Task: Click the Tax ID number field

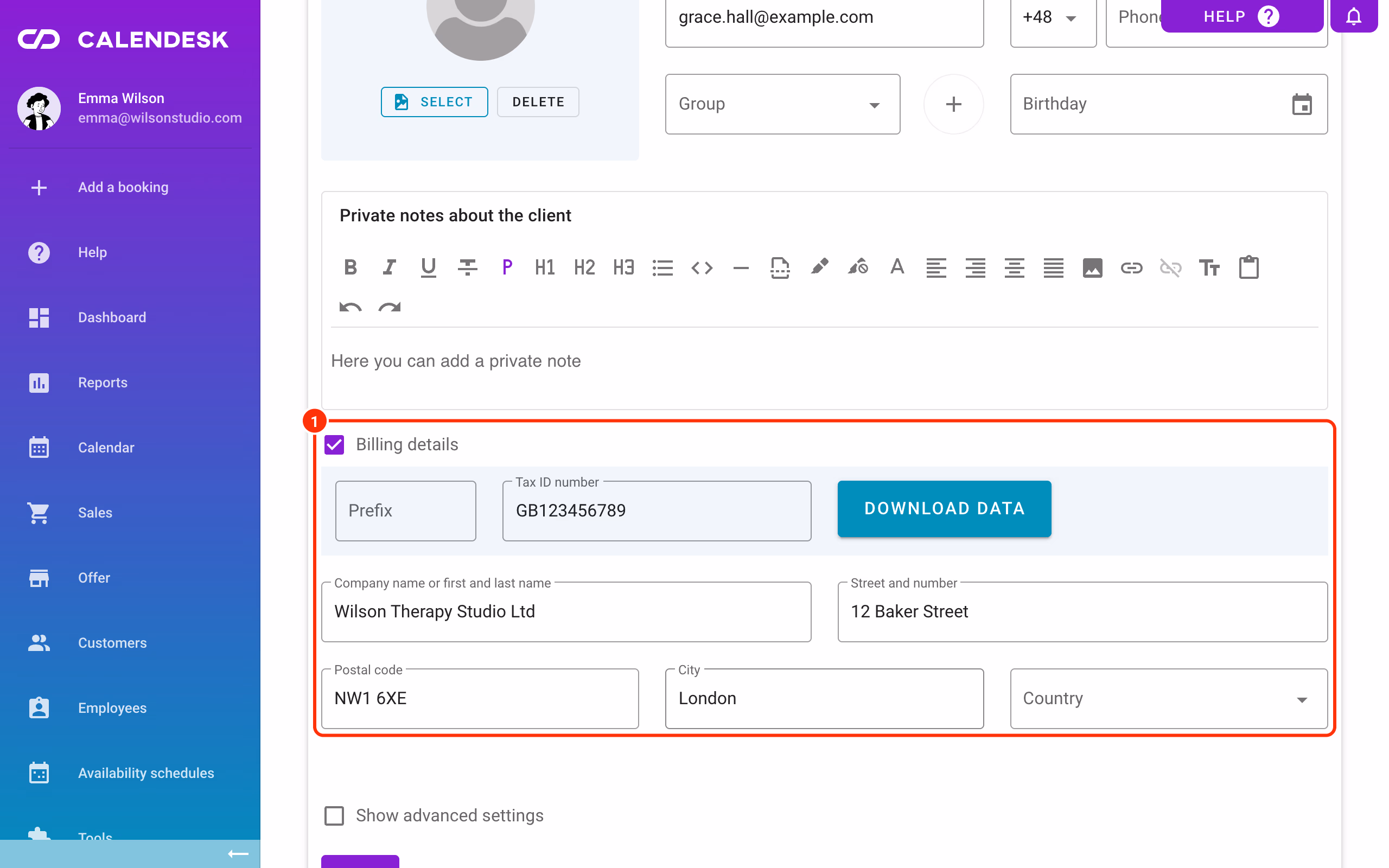Action: pyautogui.click(x=657, y=511)
